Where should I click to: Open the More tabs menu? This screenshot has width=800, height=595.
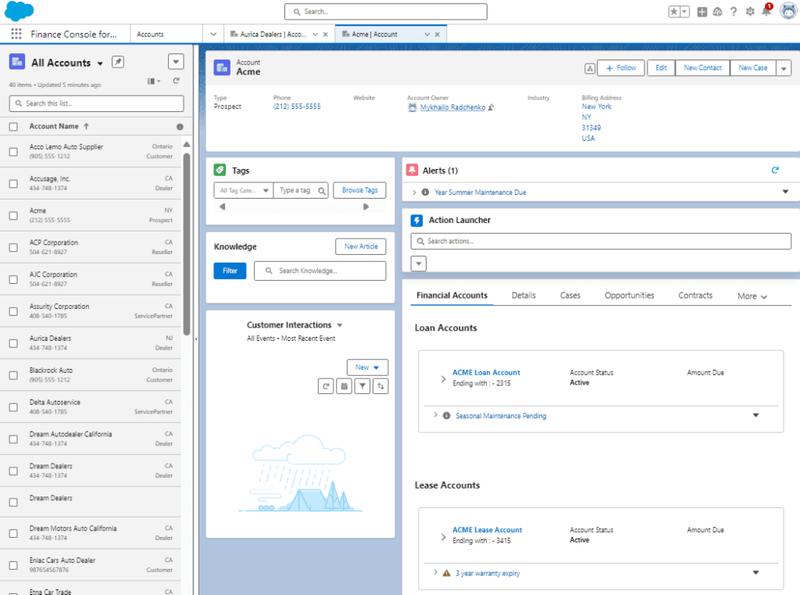pyautogui.click(x=752, y=296)
